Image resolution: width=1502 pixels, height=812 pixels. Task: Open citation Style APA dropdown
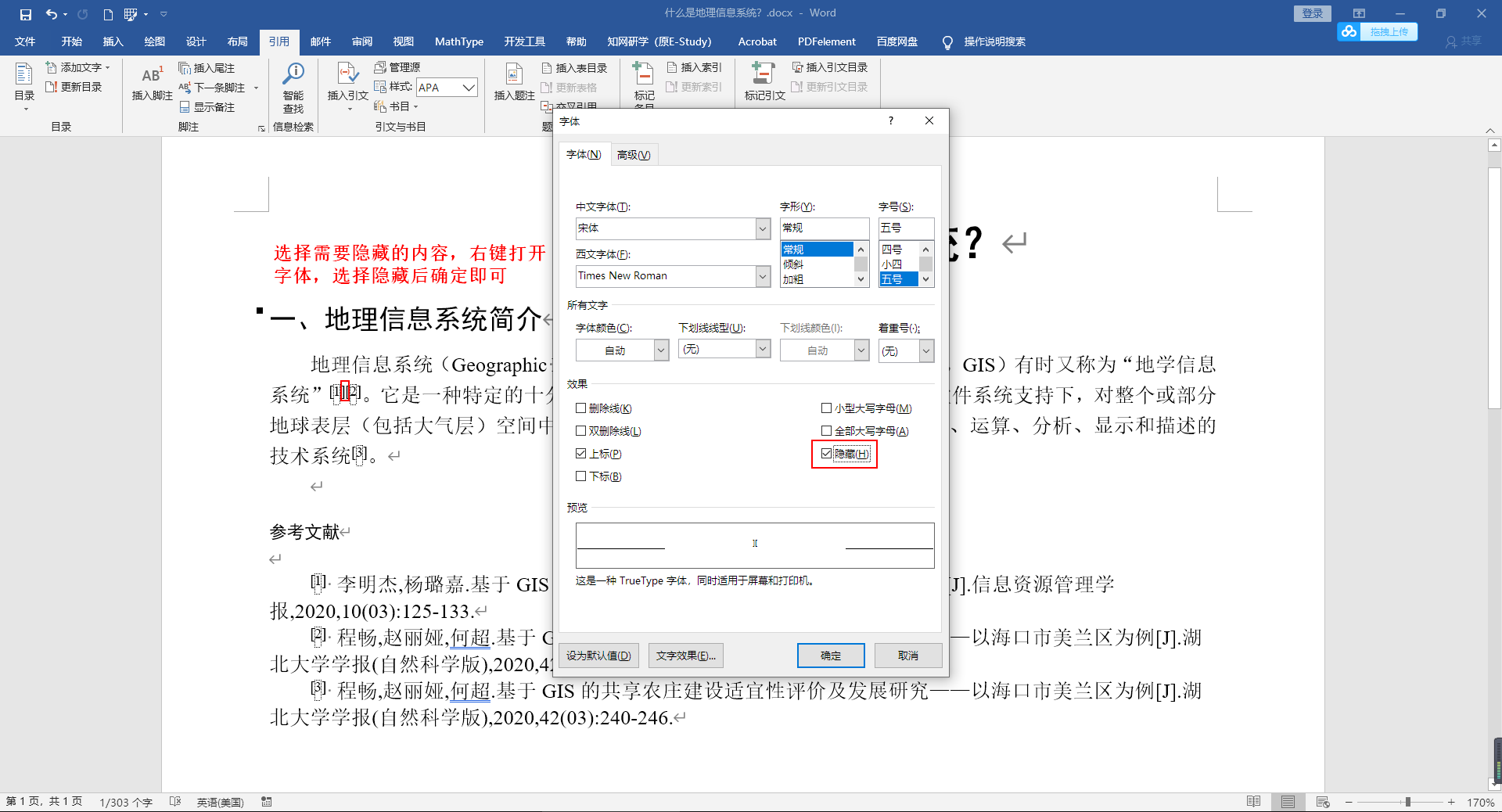pos(469,88)
